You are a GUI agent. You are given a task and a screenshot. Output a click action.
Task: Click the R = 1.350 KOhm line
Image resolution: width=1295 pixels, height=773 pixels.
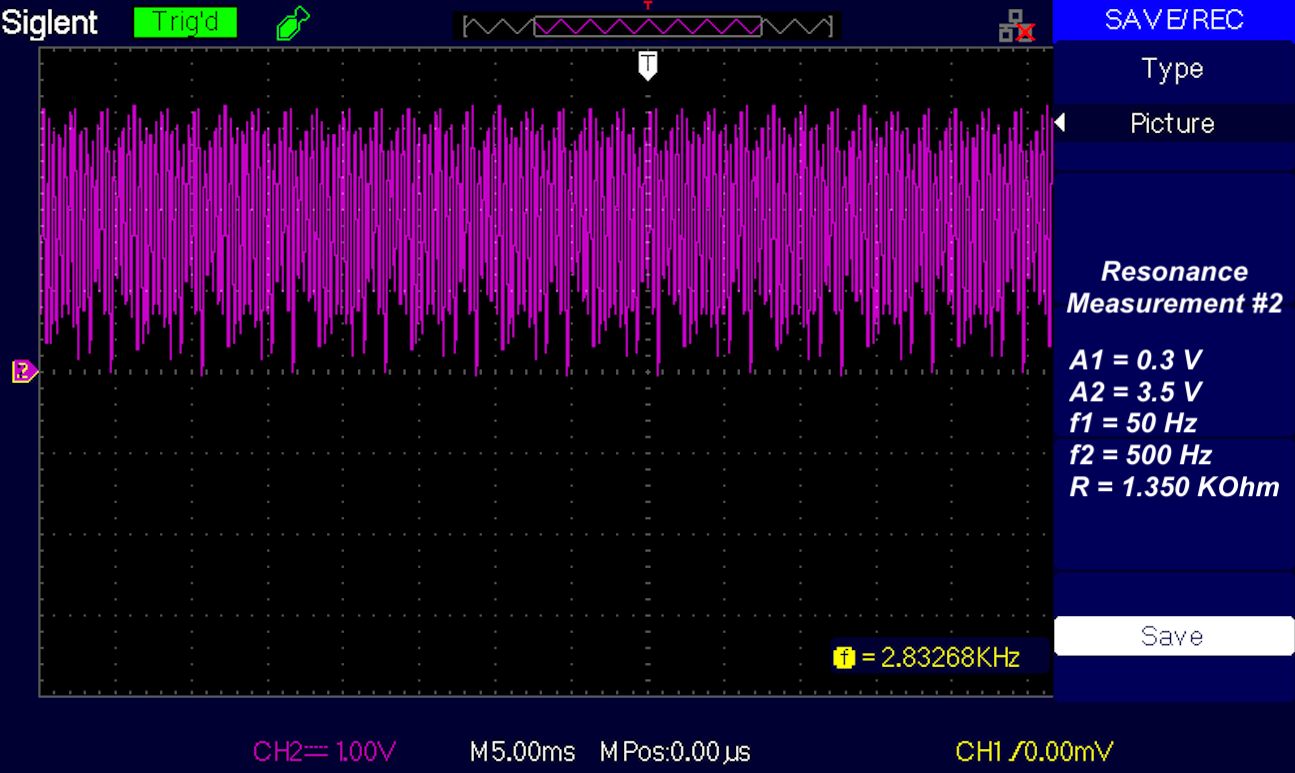point(1174,488)
